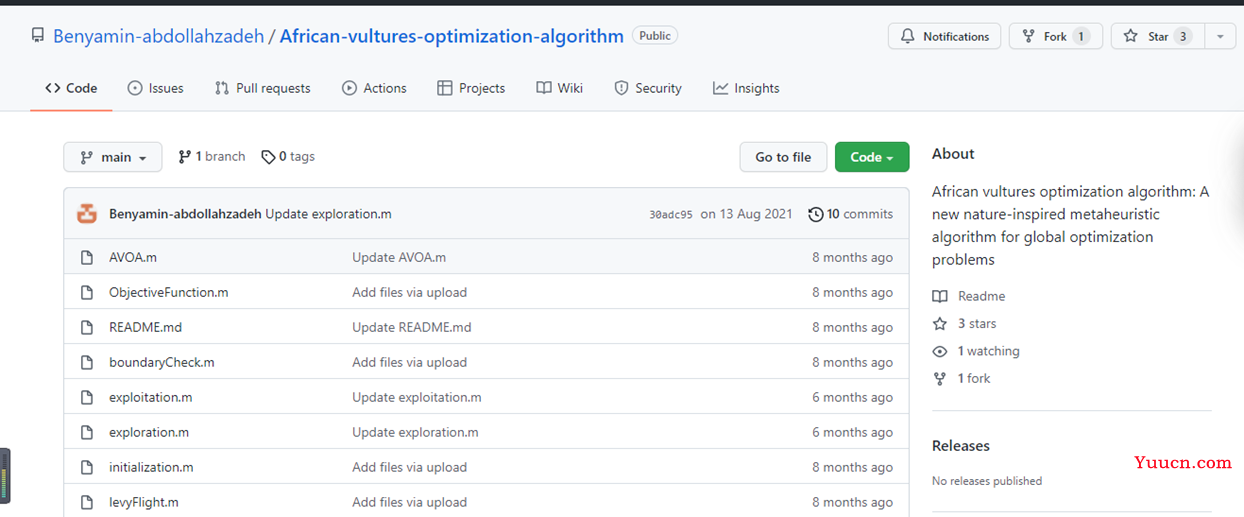Open the Star list dropdown arrow
The image size is (1244, 517).
tap(1220, 36)
